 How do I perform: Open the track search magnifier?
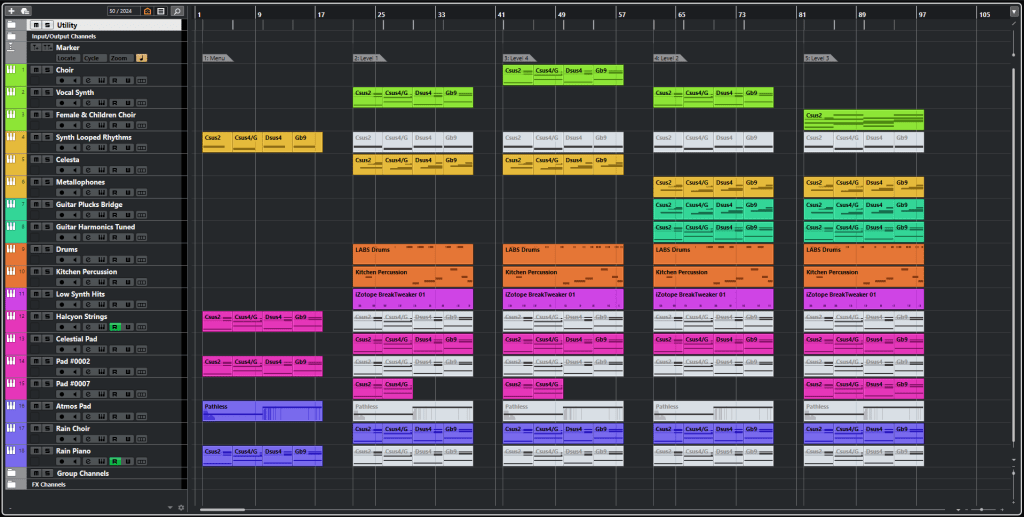click(x=177, y=10)
